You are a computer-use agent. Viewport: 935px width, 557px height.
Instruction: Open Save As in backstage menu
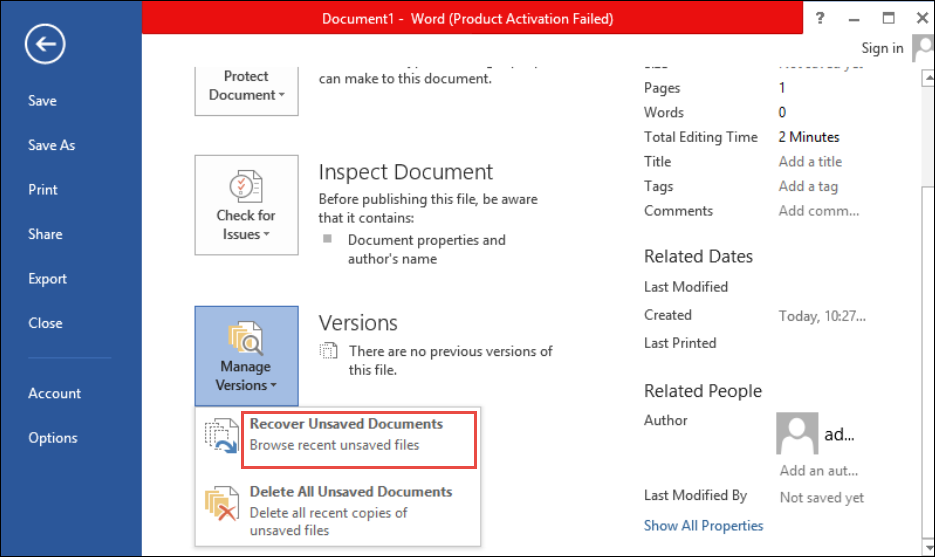point(51,145)
